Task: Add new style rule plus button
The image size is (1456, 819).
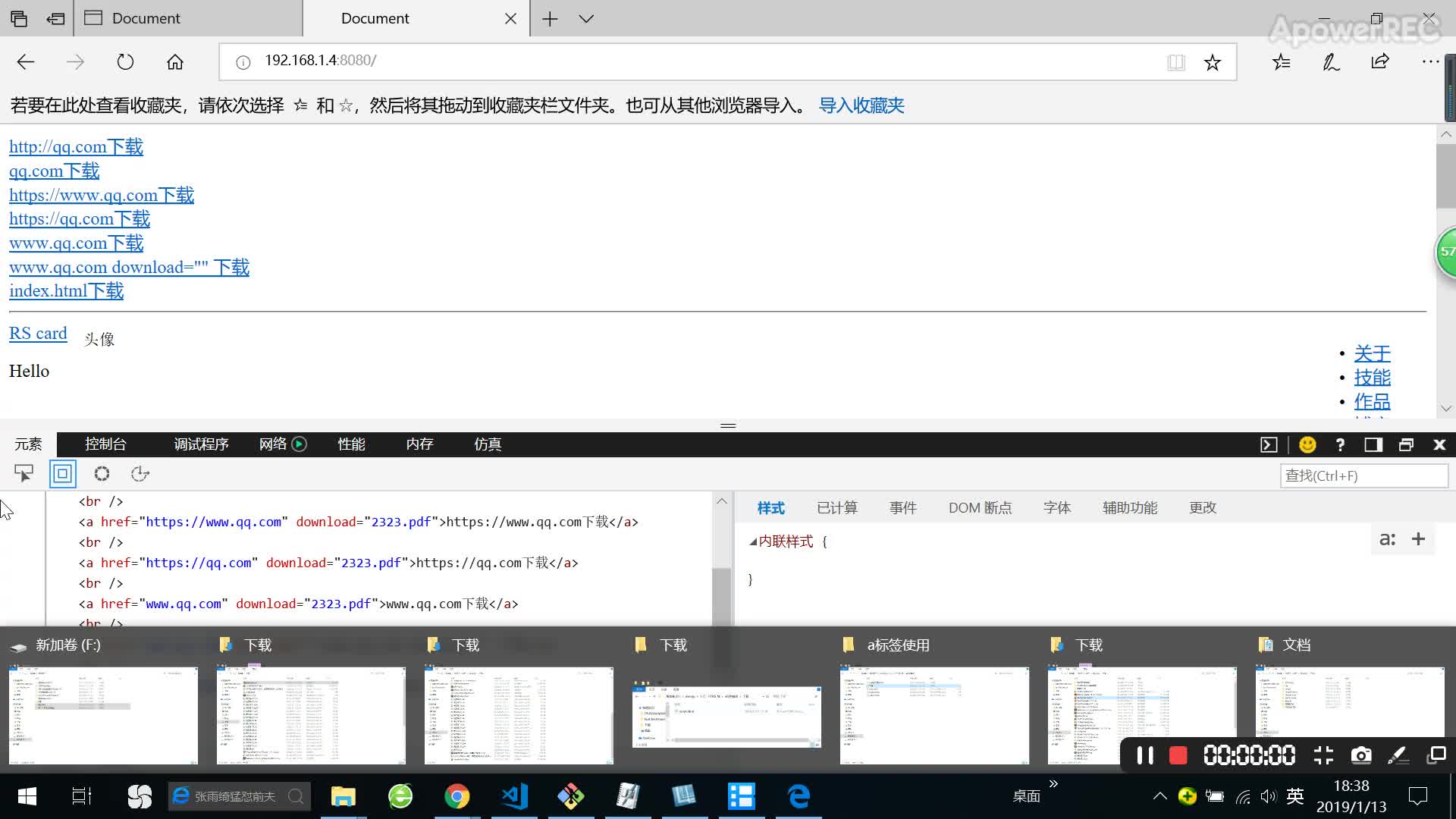Action: tap(1418, 539)
